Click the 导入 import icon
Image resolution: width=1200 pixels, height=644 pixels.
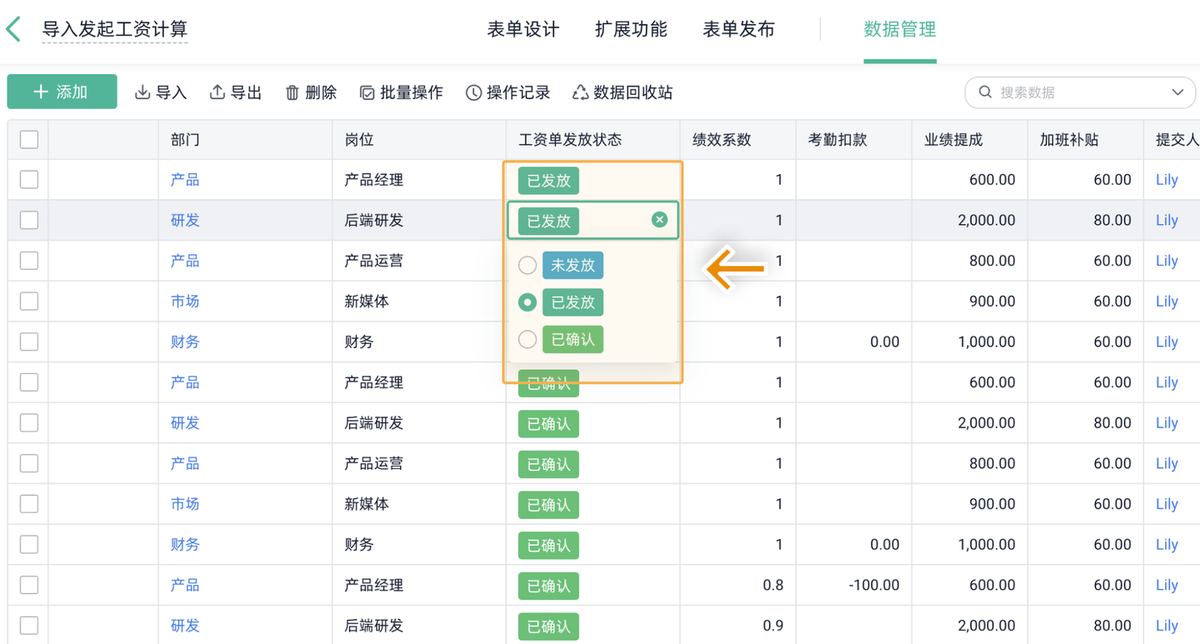click(143, 92)
